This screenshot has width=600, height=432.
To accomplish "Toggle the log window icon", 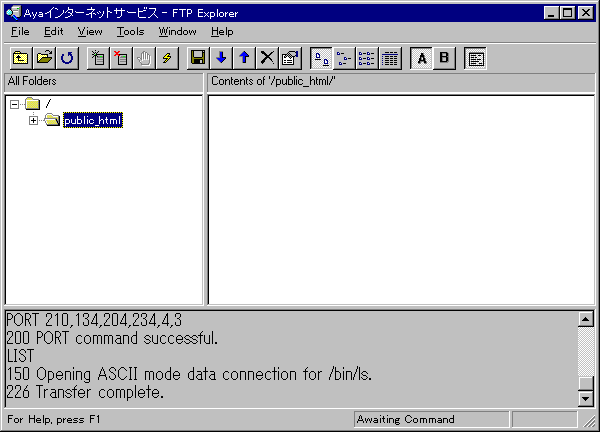I will coord(475,58).
